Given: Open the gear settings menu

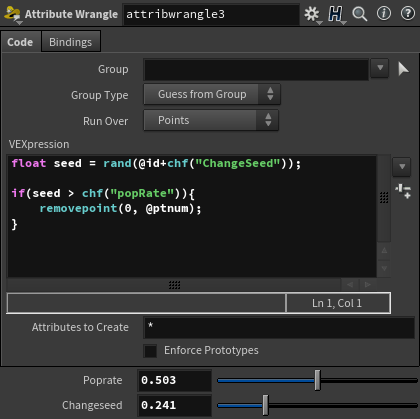Looking at the screenshot, I should click(x=312, y=14).
